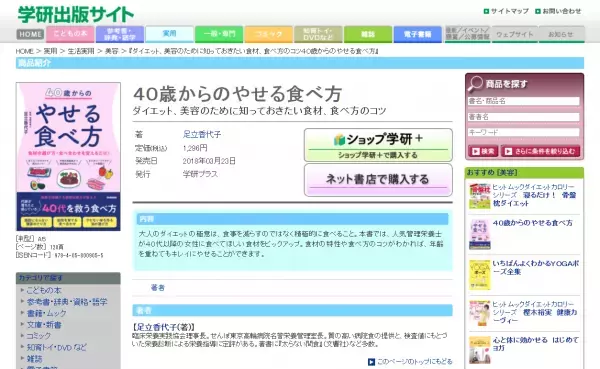This screenshot has width=600, height=369.
Task: Open the YOGAポーズ全集 book thumbnail
Action: [x=479, y=275]
